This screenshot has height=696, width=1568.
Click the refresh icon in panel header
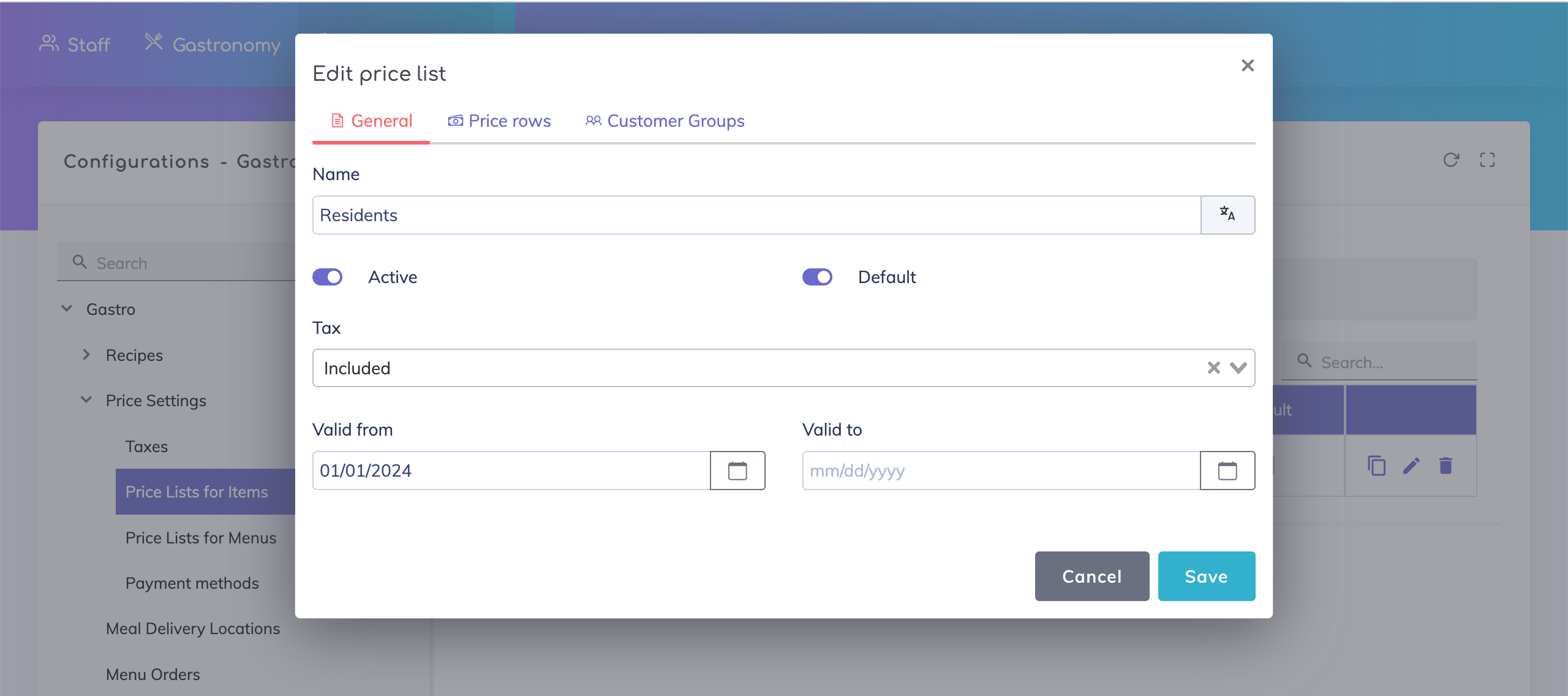[1451, 160]
